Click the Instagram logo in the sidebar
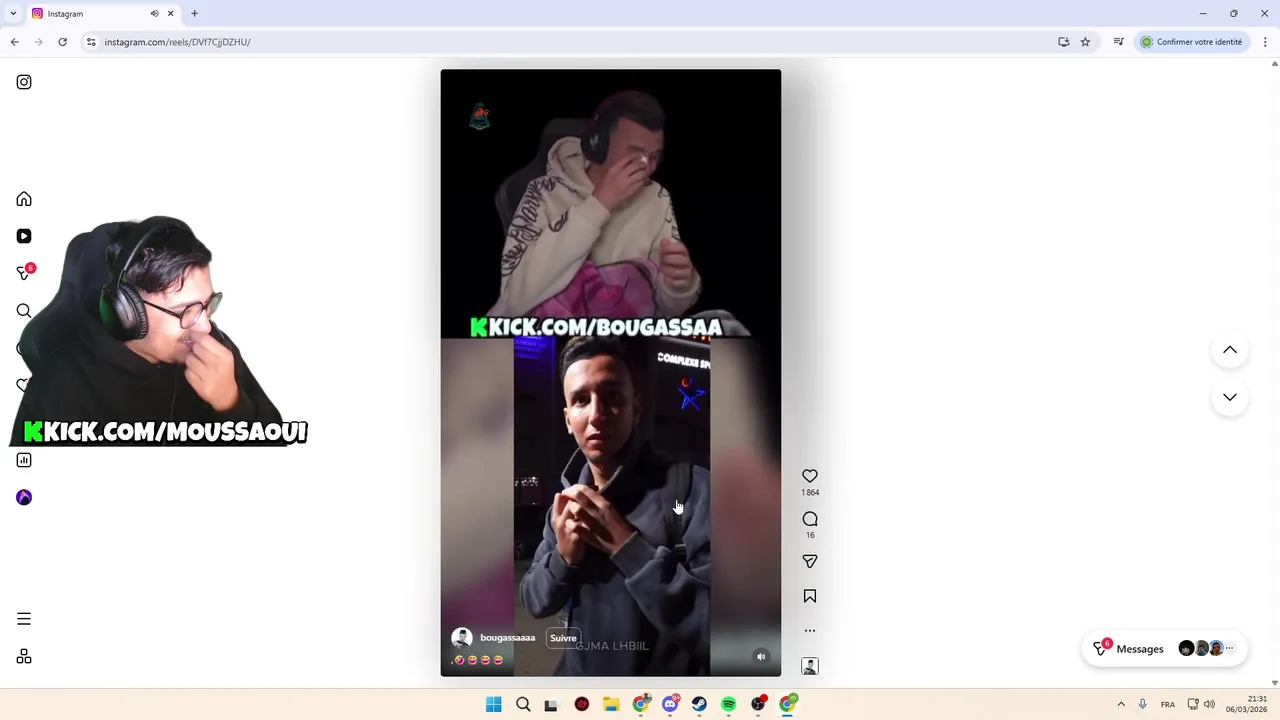The width and height of the screenshot is (1280, 720). click(x=24, y=82)
